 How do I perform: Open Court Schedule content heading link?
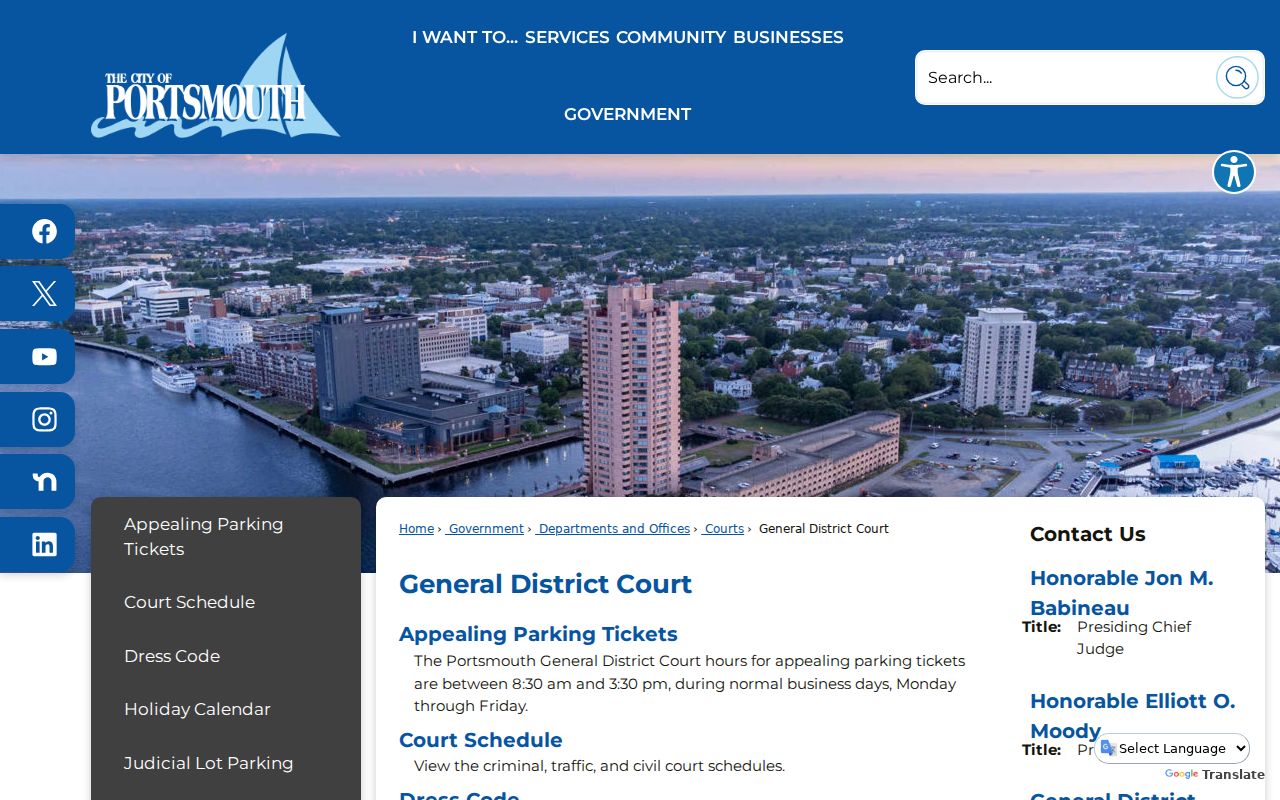click(x=481, y=740)
